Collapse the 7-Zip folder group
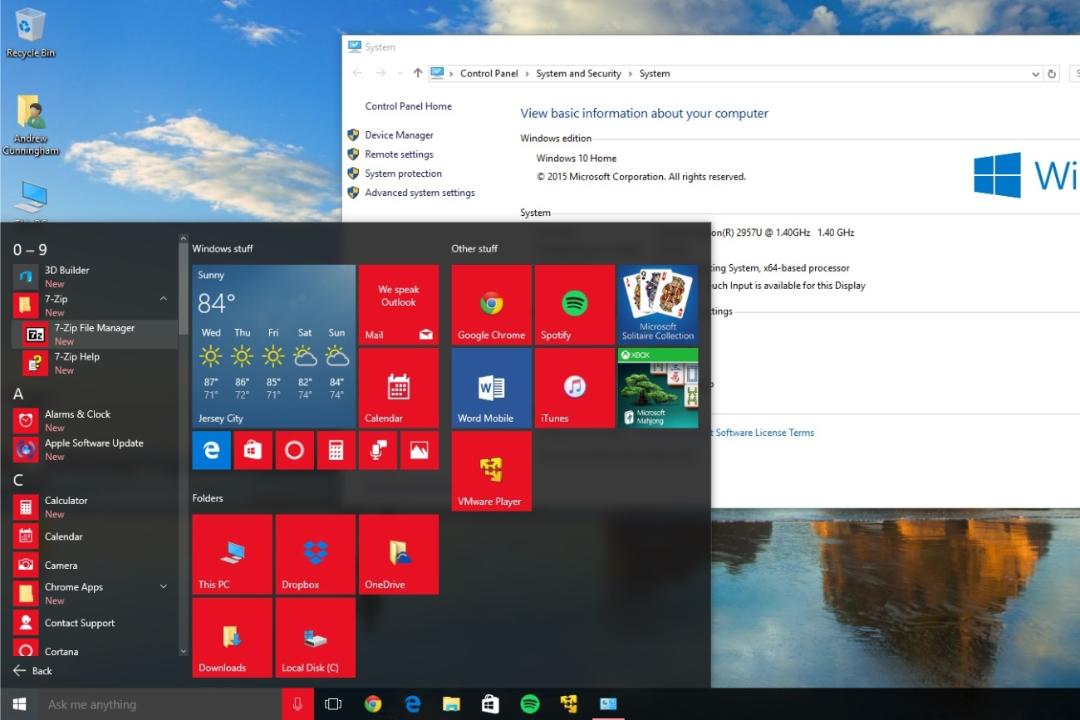Screen dimensions: 1080x720 click(163, 298)
